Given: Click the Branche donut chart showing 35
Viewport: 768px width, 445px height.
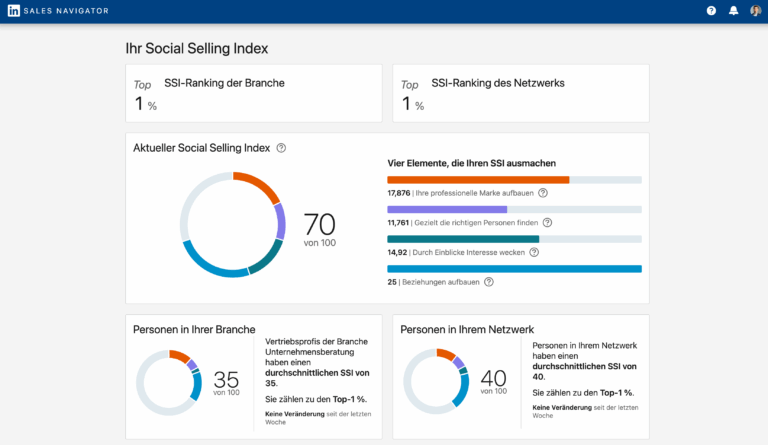Looking at the screenshot, I should 169,382.
